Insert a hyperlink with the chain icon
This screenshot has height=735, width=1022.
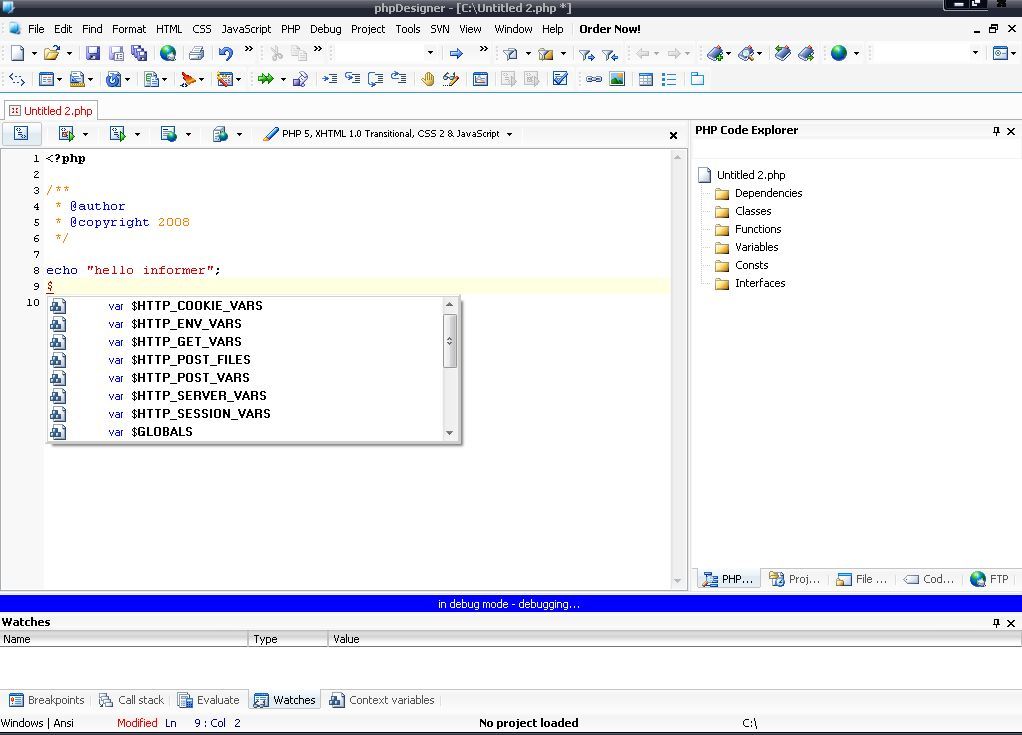[x=593, y=79]
